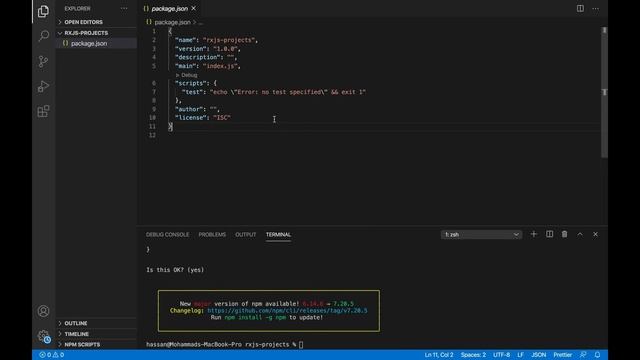Kill the terminal with trash icon
The width and height of the screenshot is (640, 360).
(x=564, y=234)
